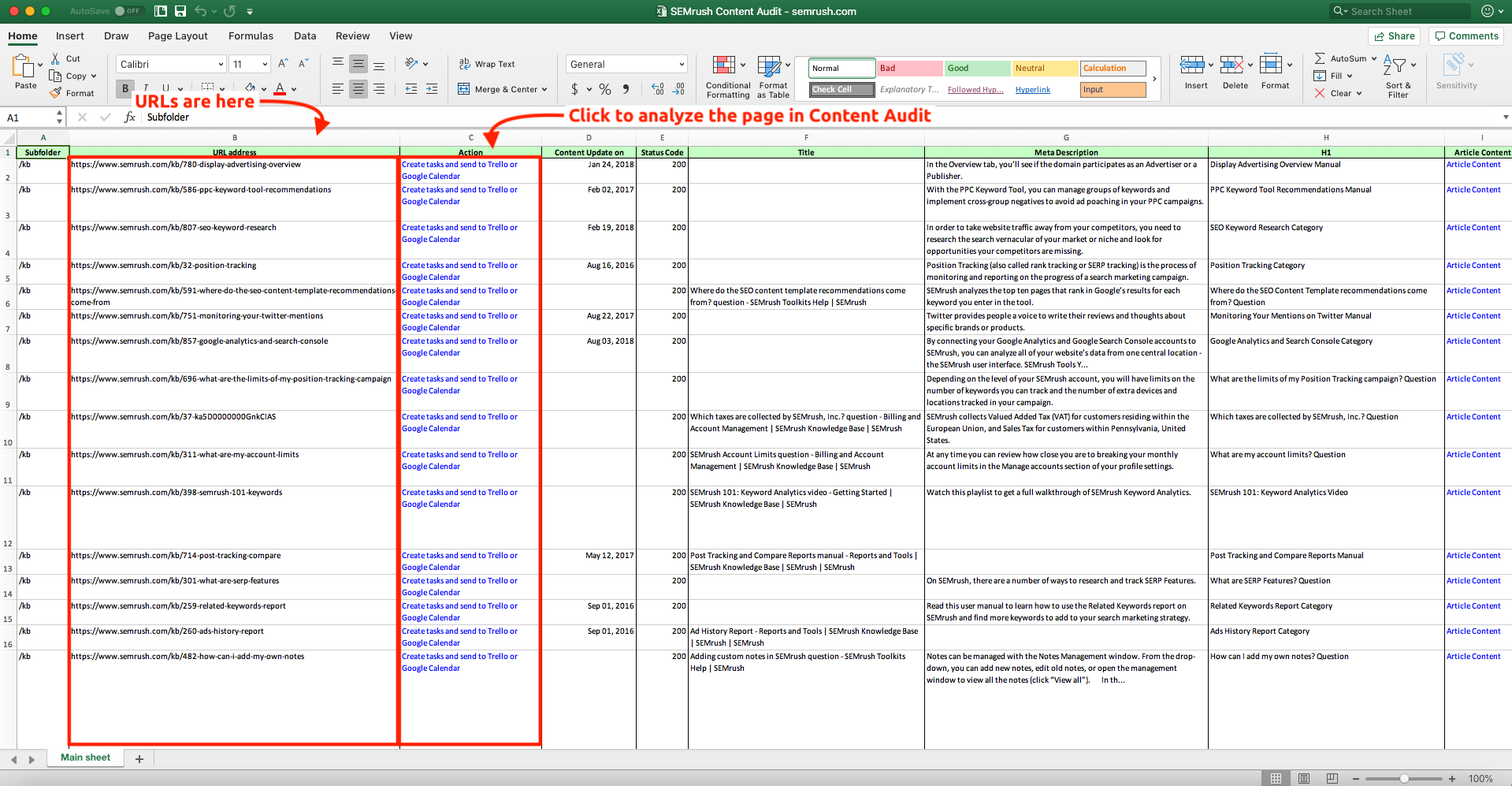Open Article Content link in row 2
Image resolution: width=1512 pixels, height=786 pixels.
(x=1473, y=165)
